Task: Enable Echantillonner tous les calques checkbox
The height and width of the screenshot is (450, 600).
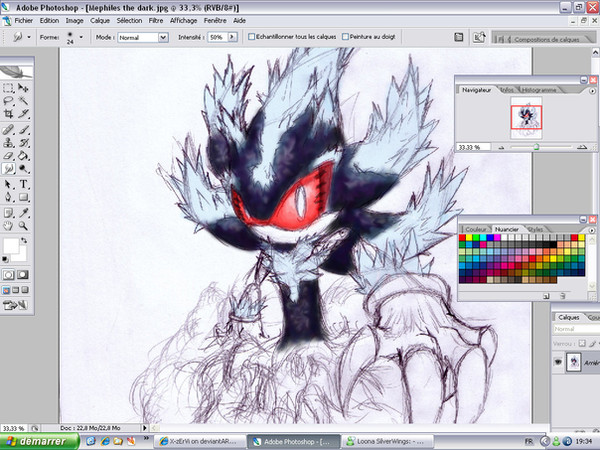Action: coord(251,37)
